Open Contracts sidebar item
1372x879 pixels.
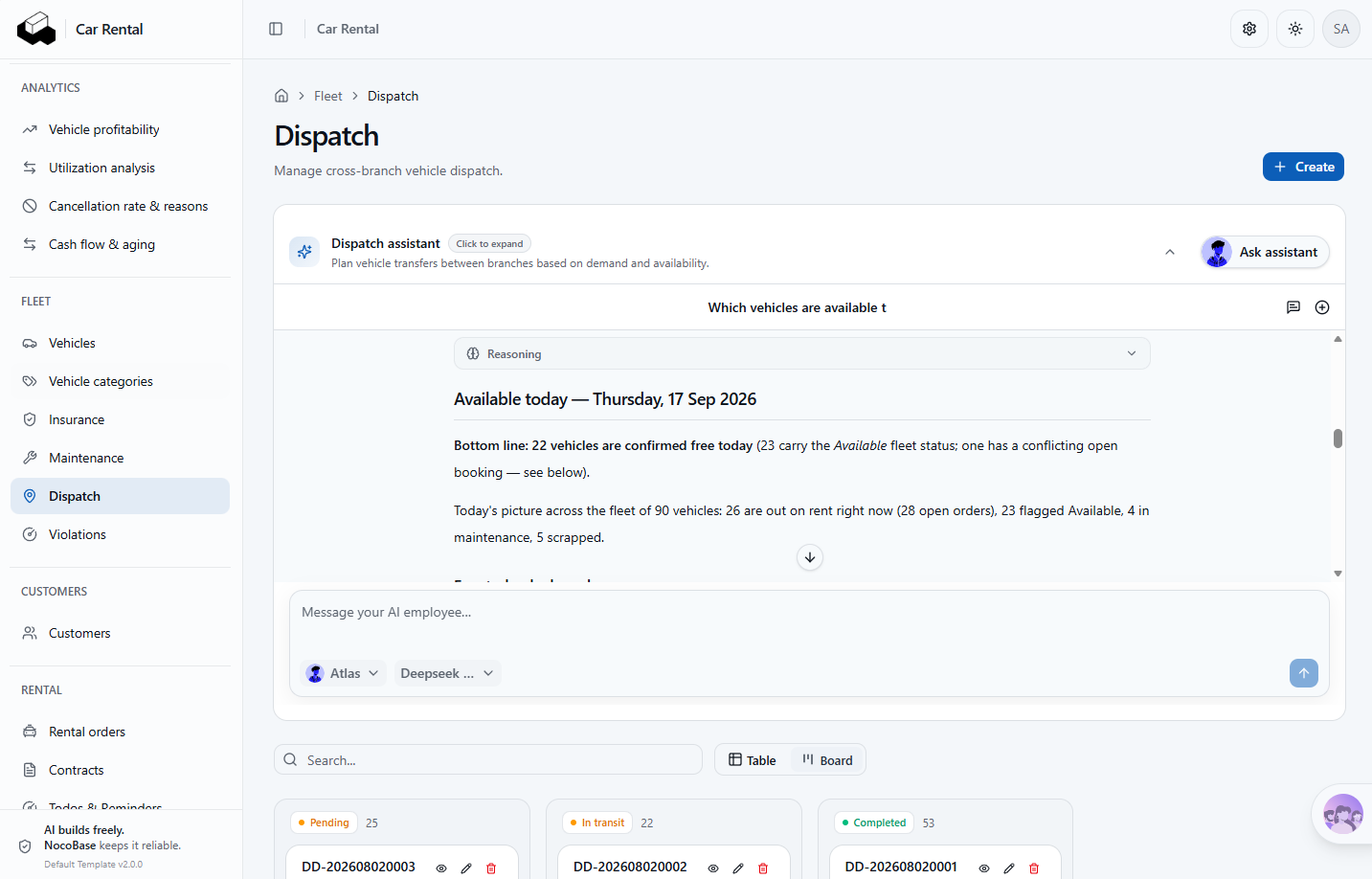tap(120, 770)
